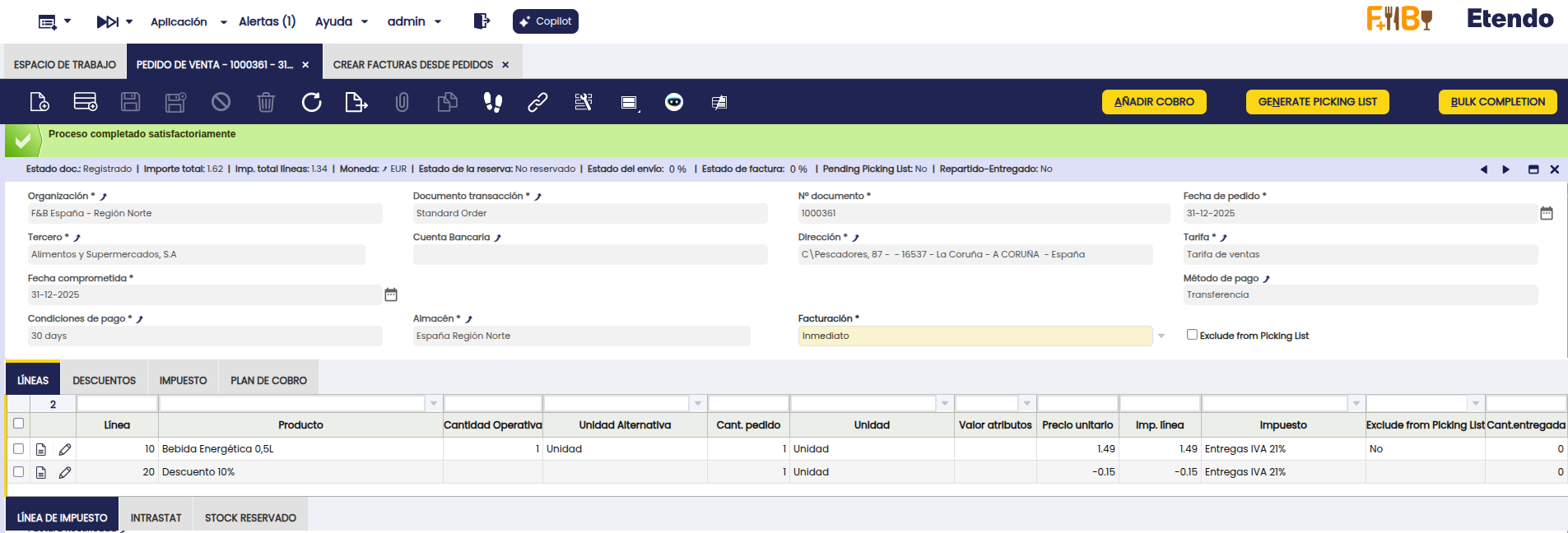This screenshot has width=1568, height=533.
Task: Click the chain link icon in toolbar
Action: [x=537, y=102]
